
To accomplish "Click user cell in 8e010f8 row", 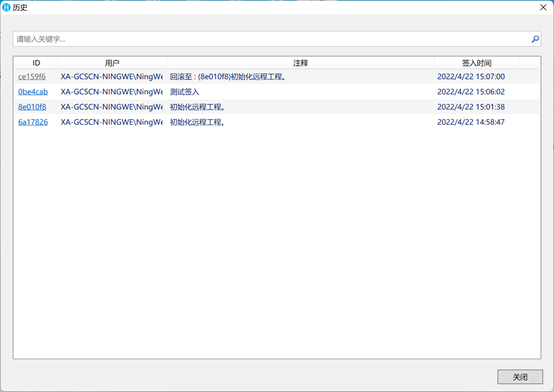I will (112, 107).
